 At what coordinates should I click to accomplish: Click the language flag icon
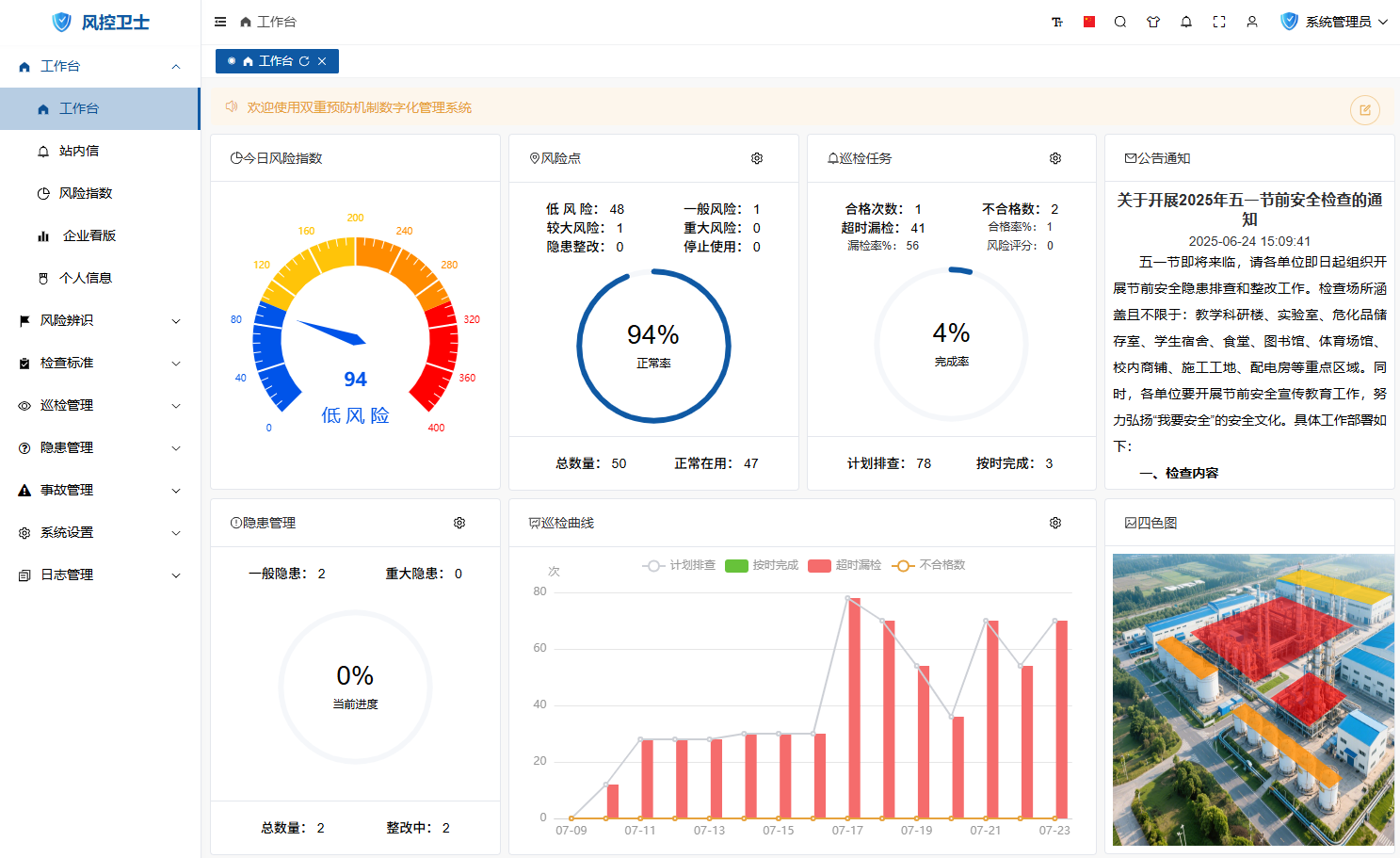[1089, 22]
